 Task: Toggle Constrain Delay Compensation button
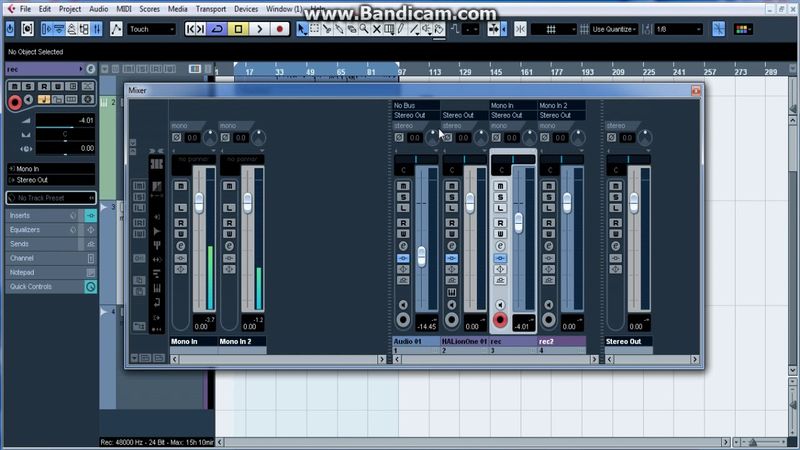pyautogui.click(x=10, y=29)
